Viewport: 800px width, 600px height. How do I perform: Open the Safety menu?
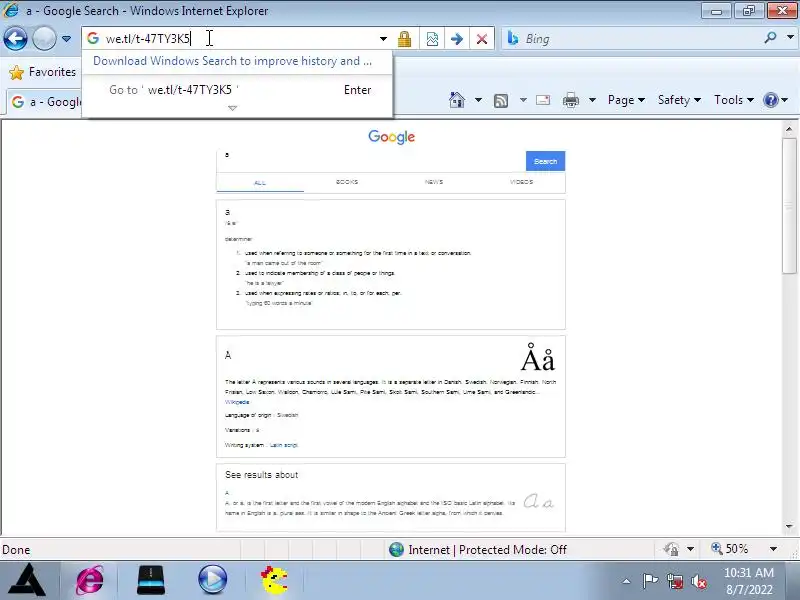679,100
